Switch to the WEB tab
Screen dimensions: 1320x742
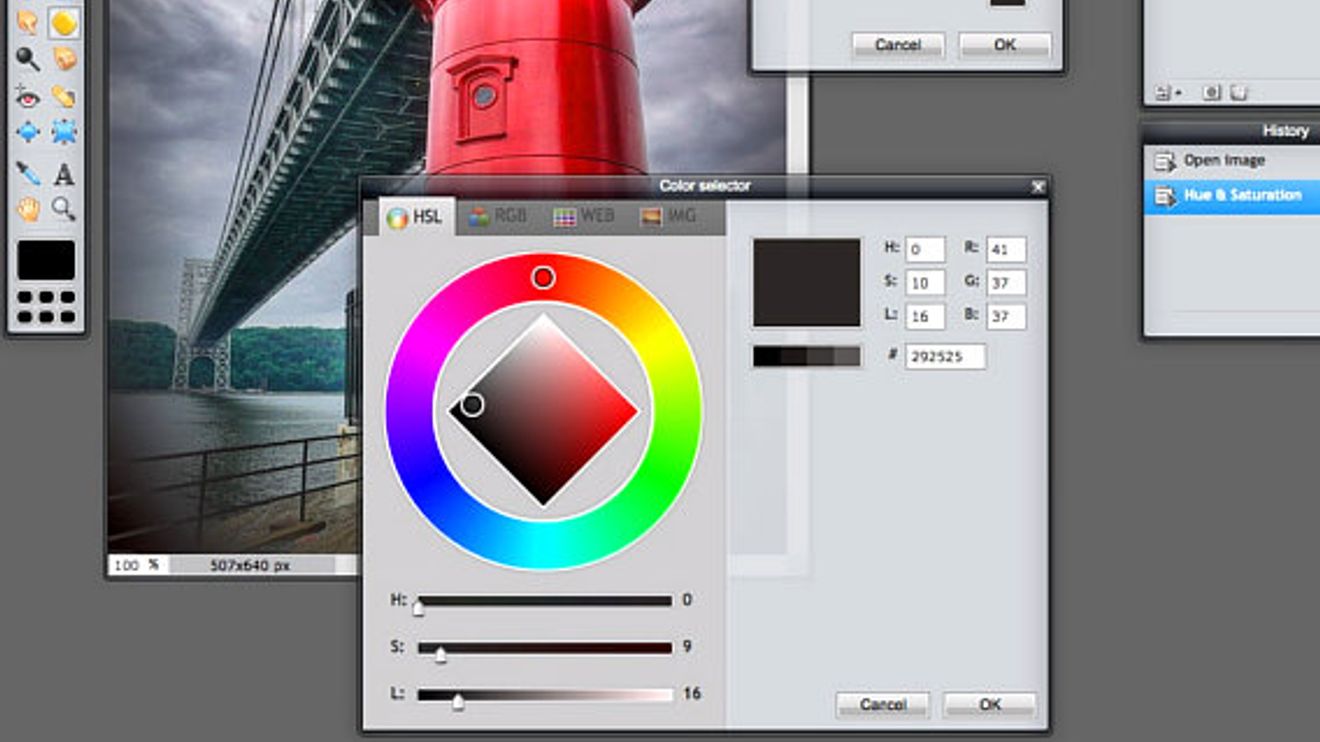tap(584, 216)
